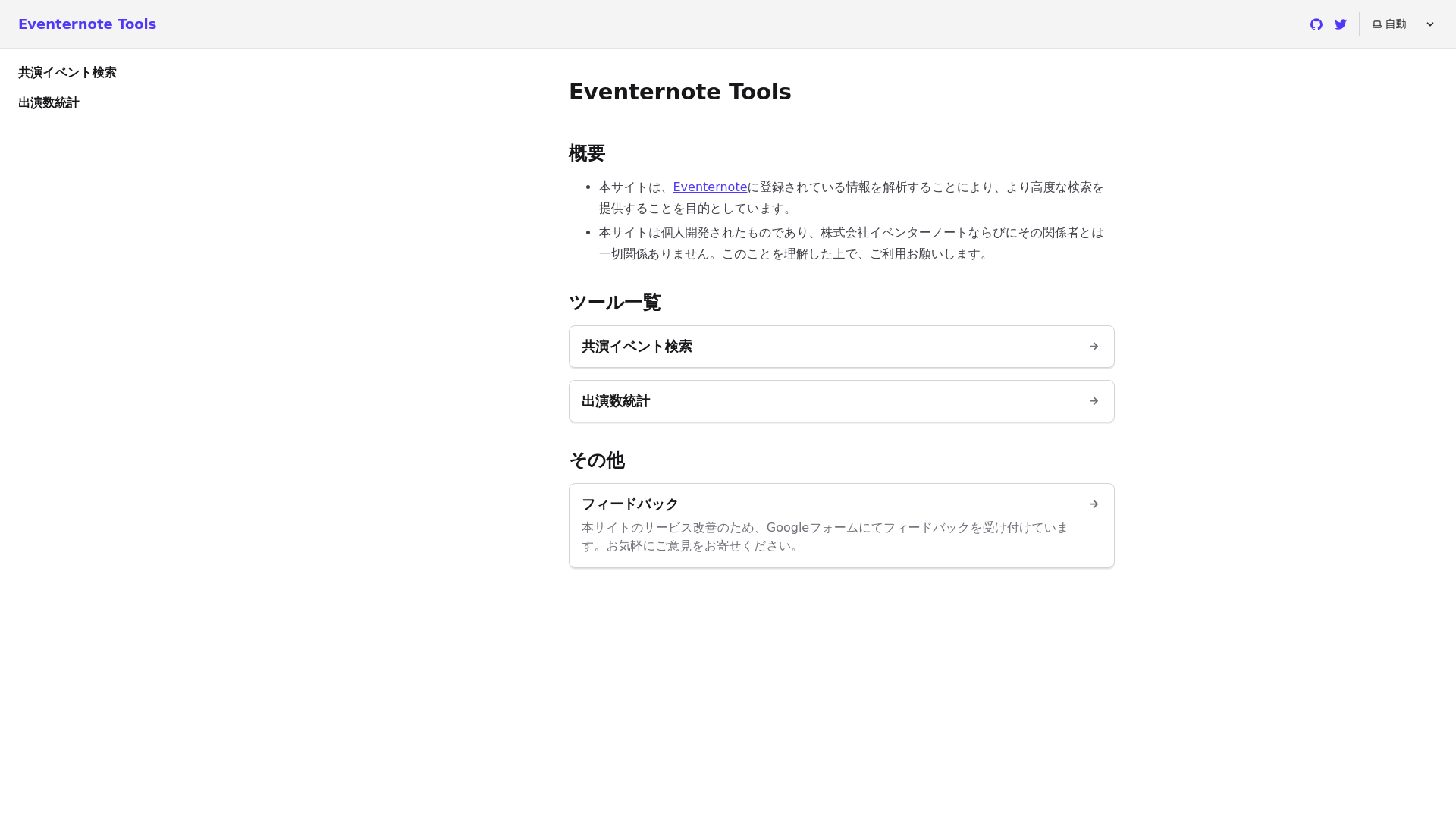1456x819 pixels.
Task: Click the Eventernote Tools page title
Action: (x=680, y=92)
